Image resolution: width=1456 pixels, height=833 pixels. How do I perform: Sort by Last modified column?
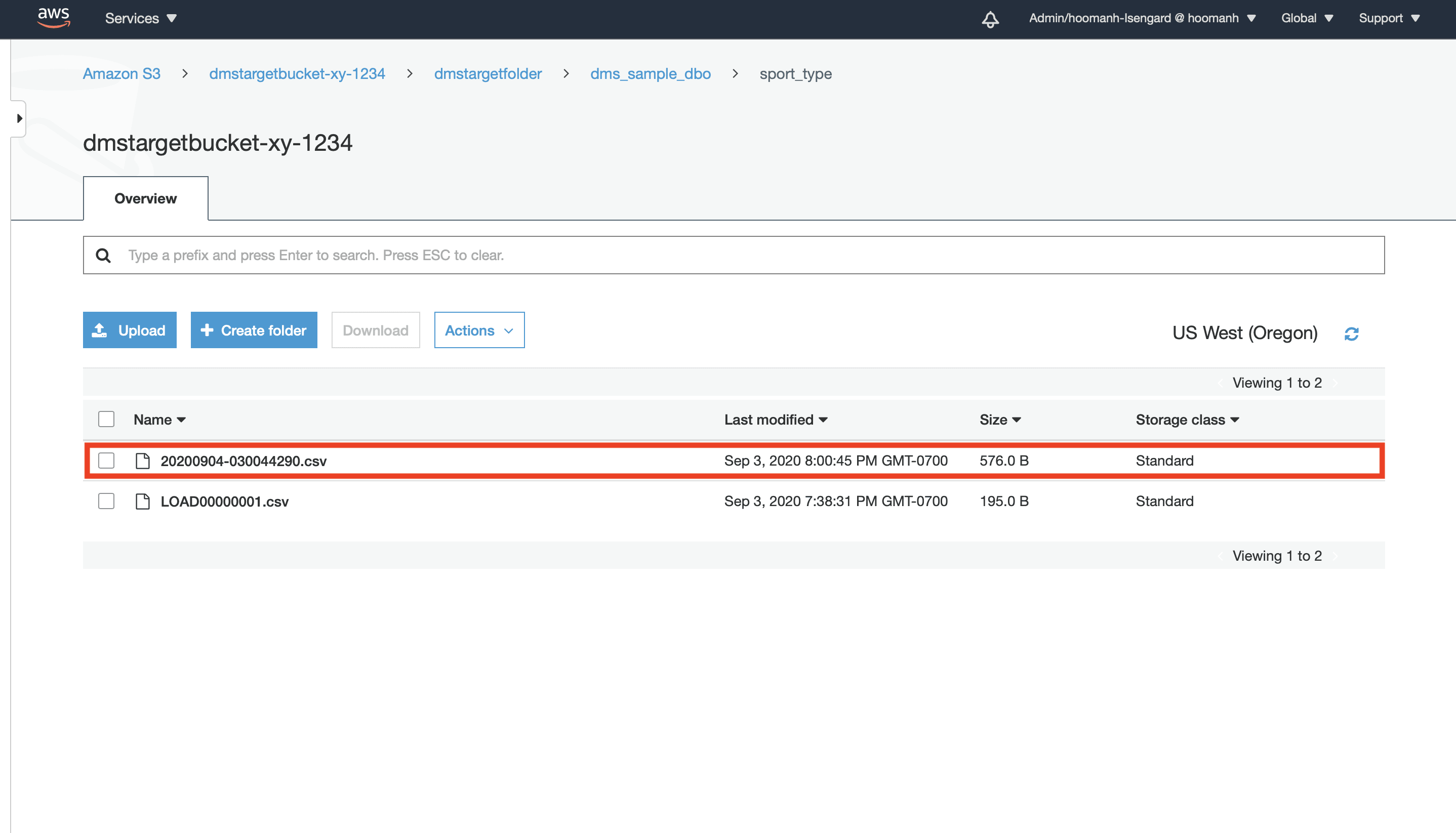(776, 420)
